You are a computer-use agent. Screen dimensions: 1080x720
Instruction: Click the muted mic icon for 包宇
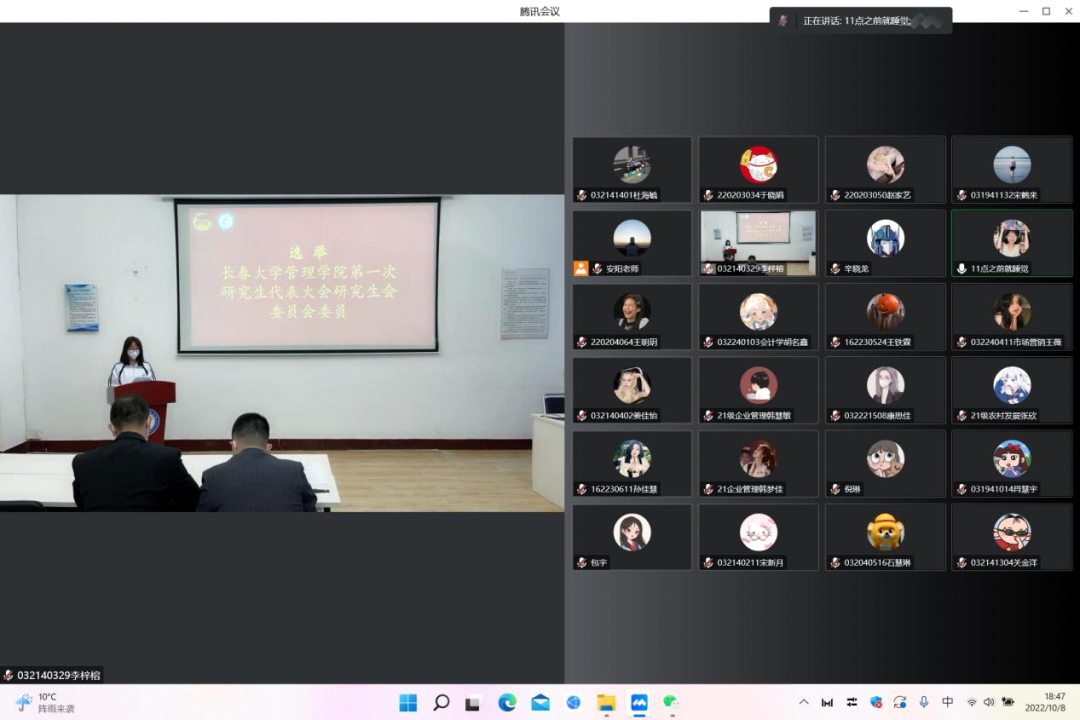click(582, 563)
